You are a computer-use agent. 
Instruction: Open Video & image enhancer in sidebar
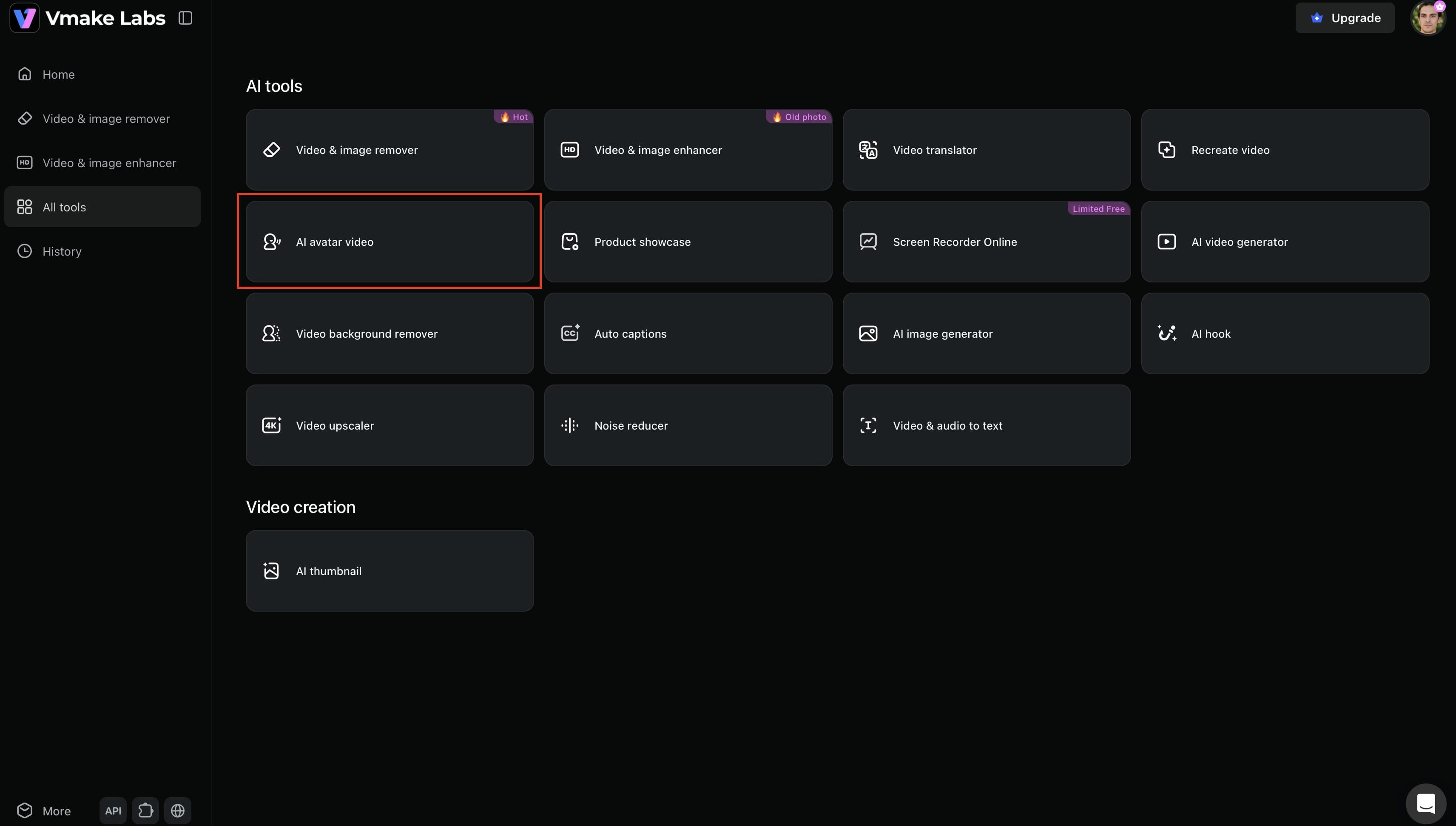(102, 163)
